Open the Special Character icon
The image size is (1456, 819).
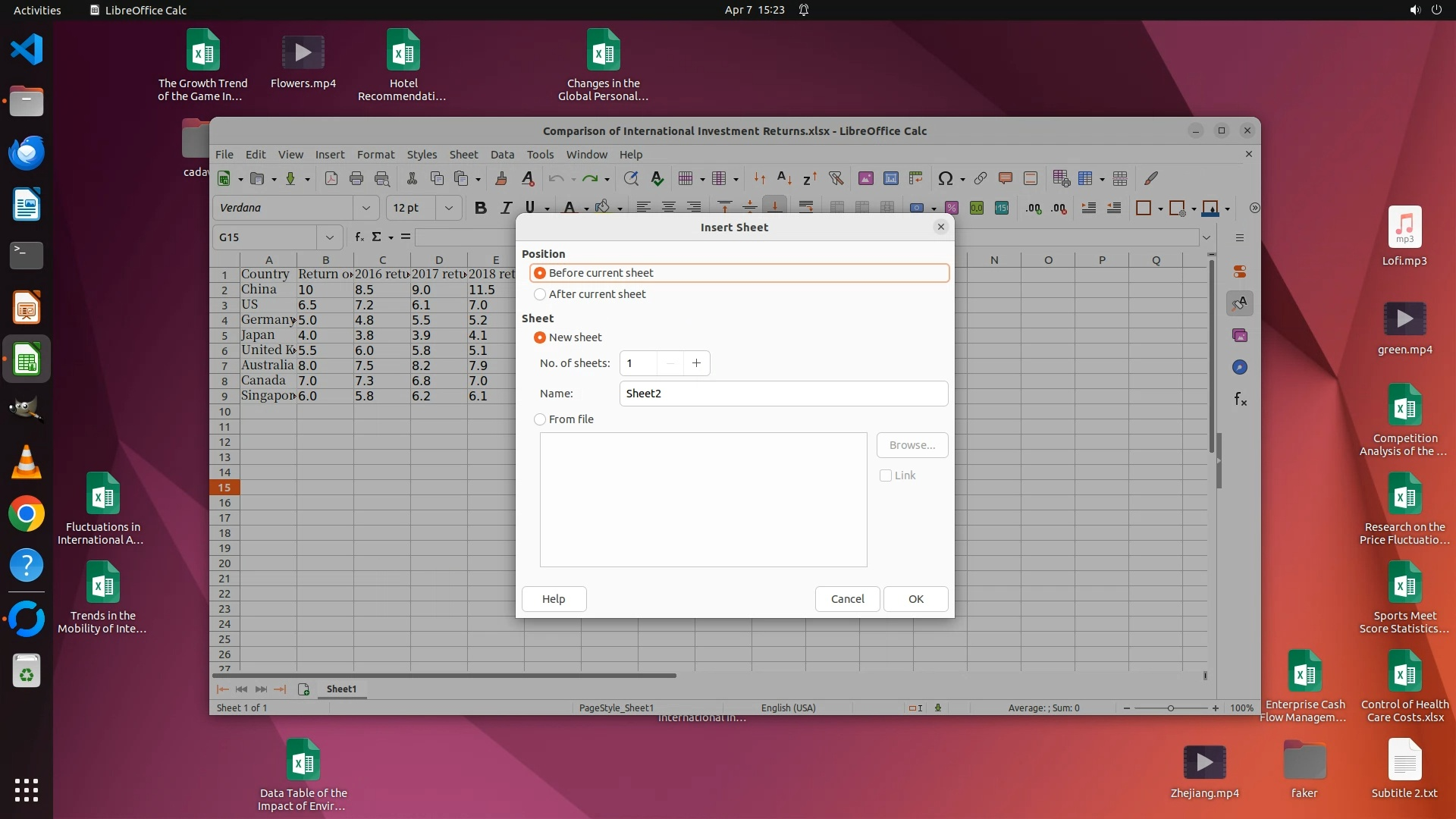coord(945,179)
